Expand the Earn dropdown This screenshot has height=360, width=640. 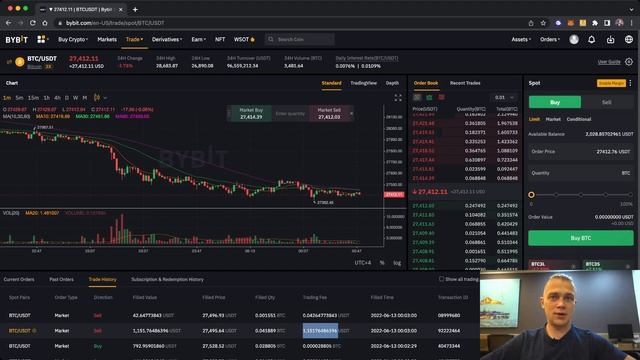198,40
